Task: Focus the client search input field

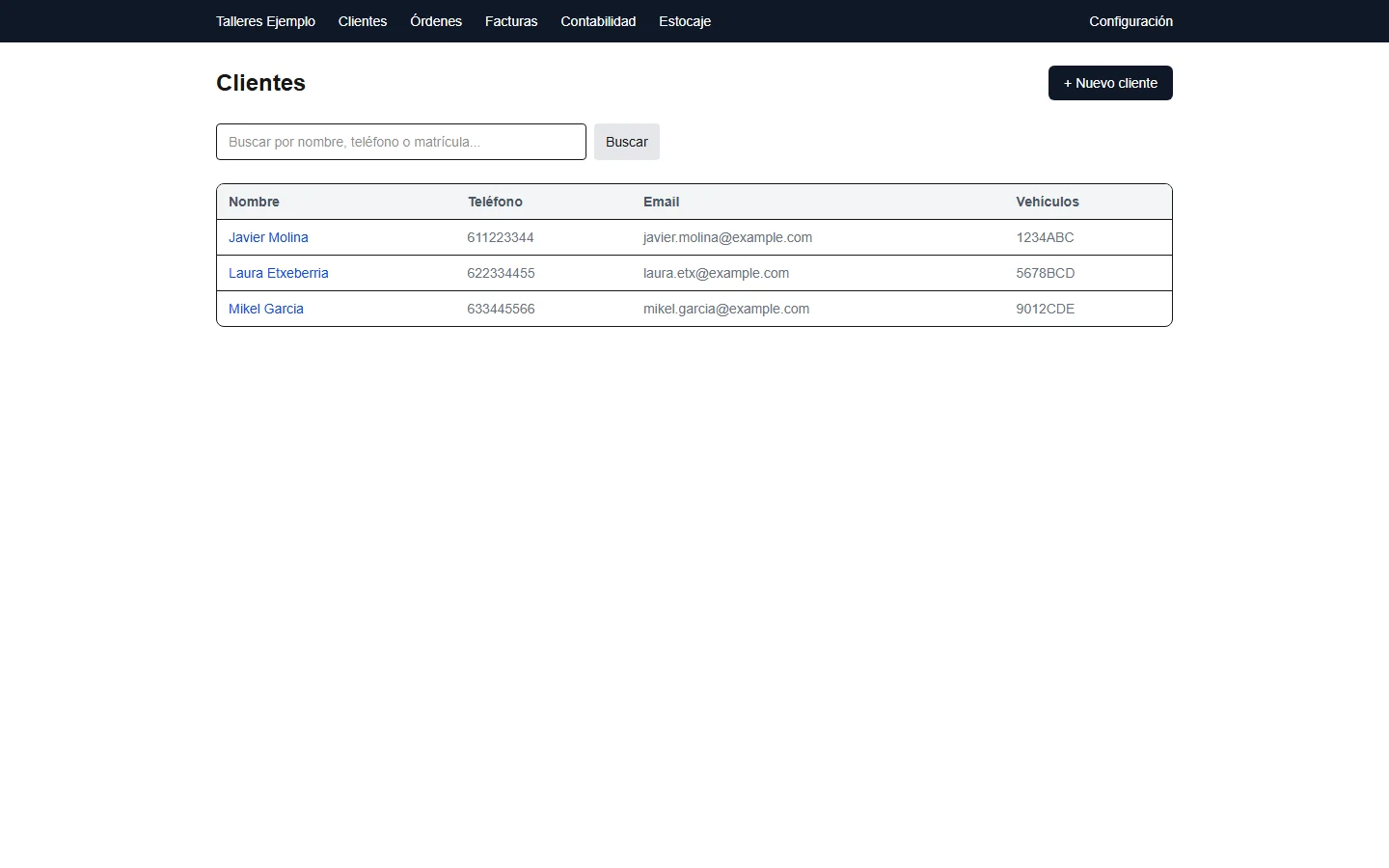Action: click(401, 142)
